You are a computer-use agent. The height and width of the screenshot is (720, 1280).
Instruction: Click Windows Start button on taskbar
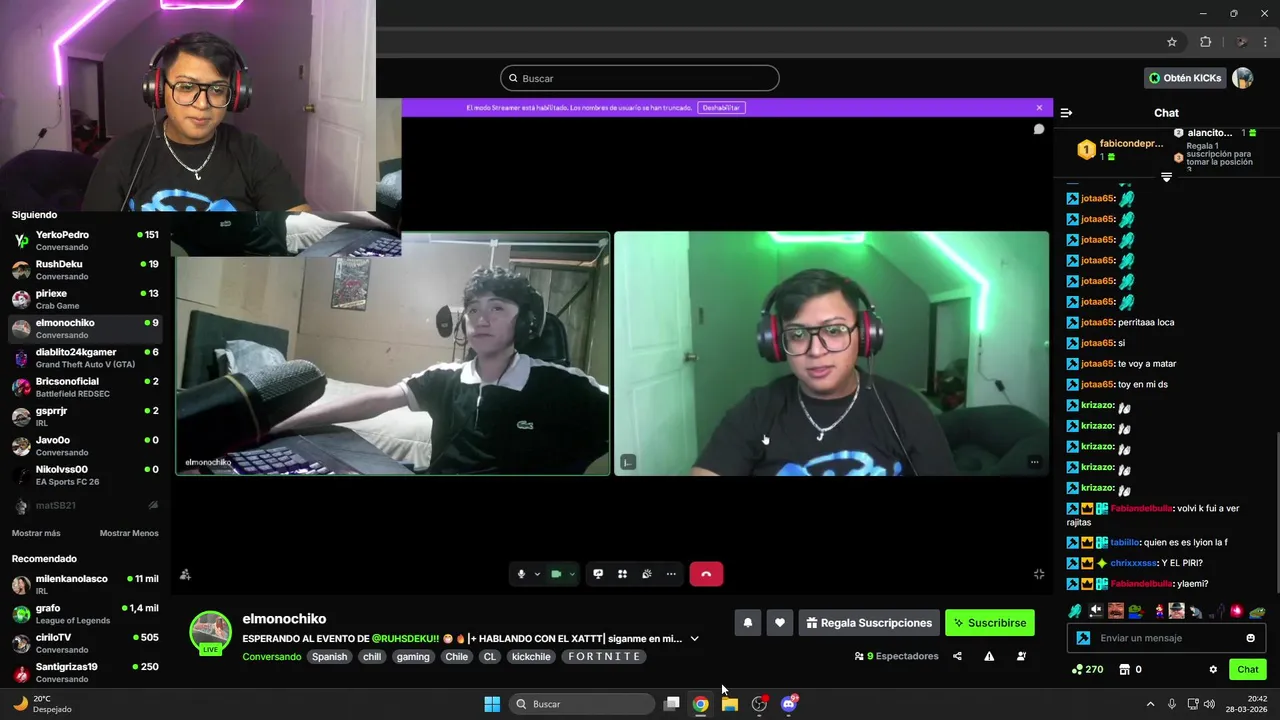[x=492, y=704]
